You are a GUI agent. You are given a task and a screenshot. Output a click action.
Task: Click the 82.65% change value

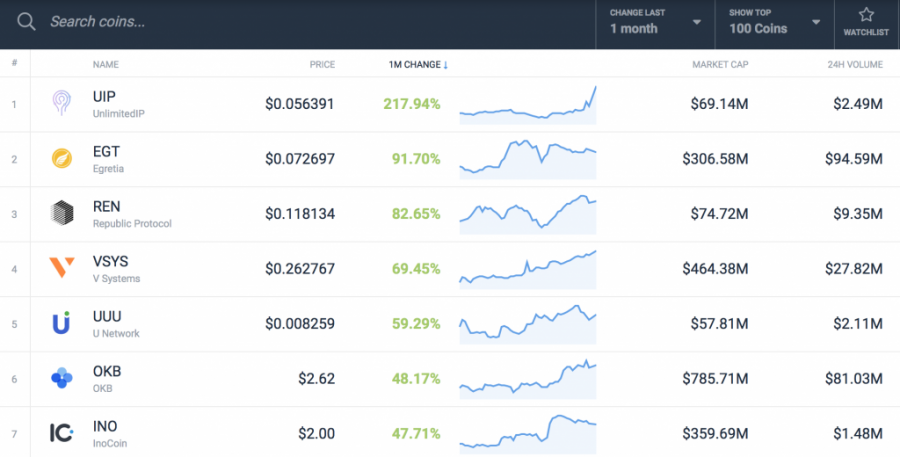point(416,214)
